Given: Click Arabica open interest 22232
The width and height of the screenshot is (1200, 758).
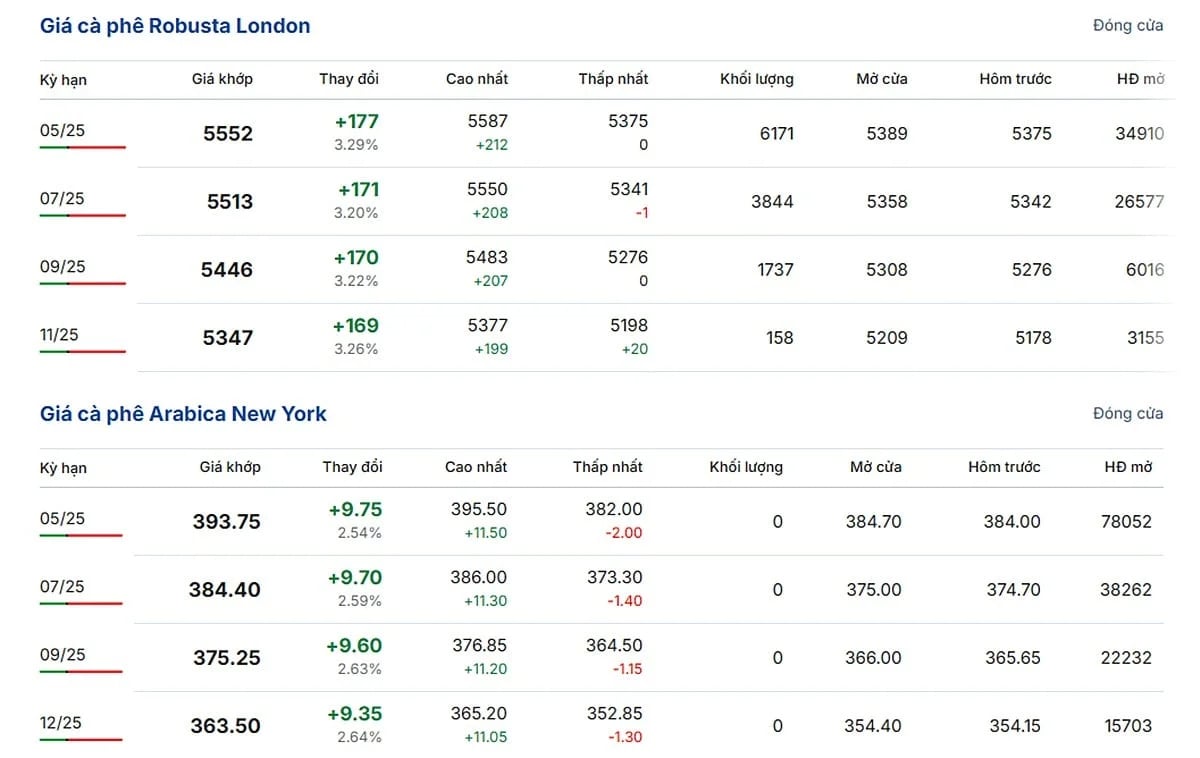Looking at the screenshot, I should click(x=1127, y=657).
